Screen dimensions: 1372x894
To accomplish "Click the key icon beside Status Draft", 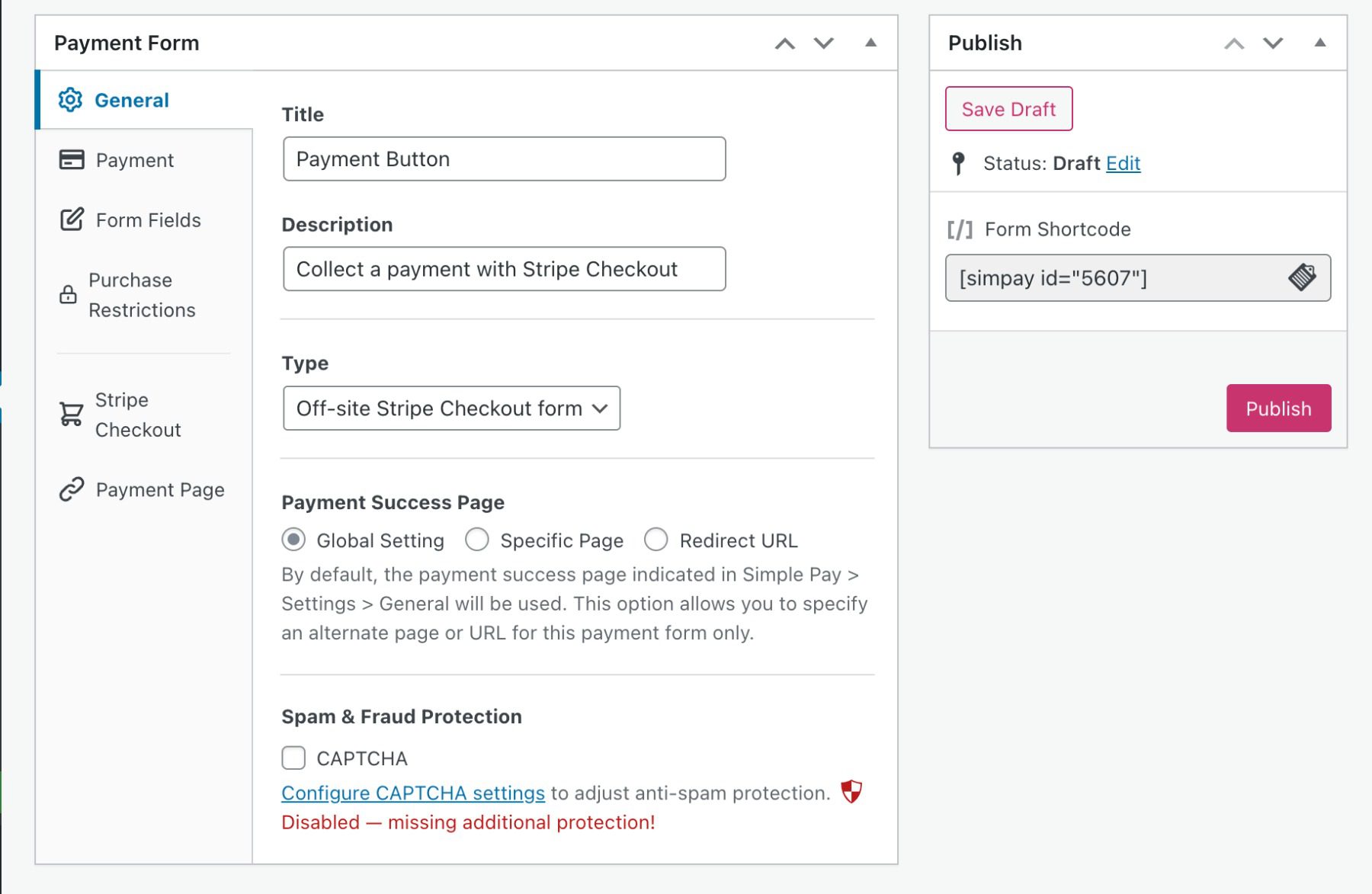I will (958, 162).
